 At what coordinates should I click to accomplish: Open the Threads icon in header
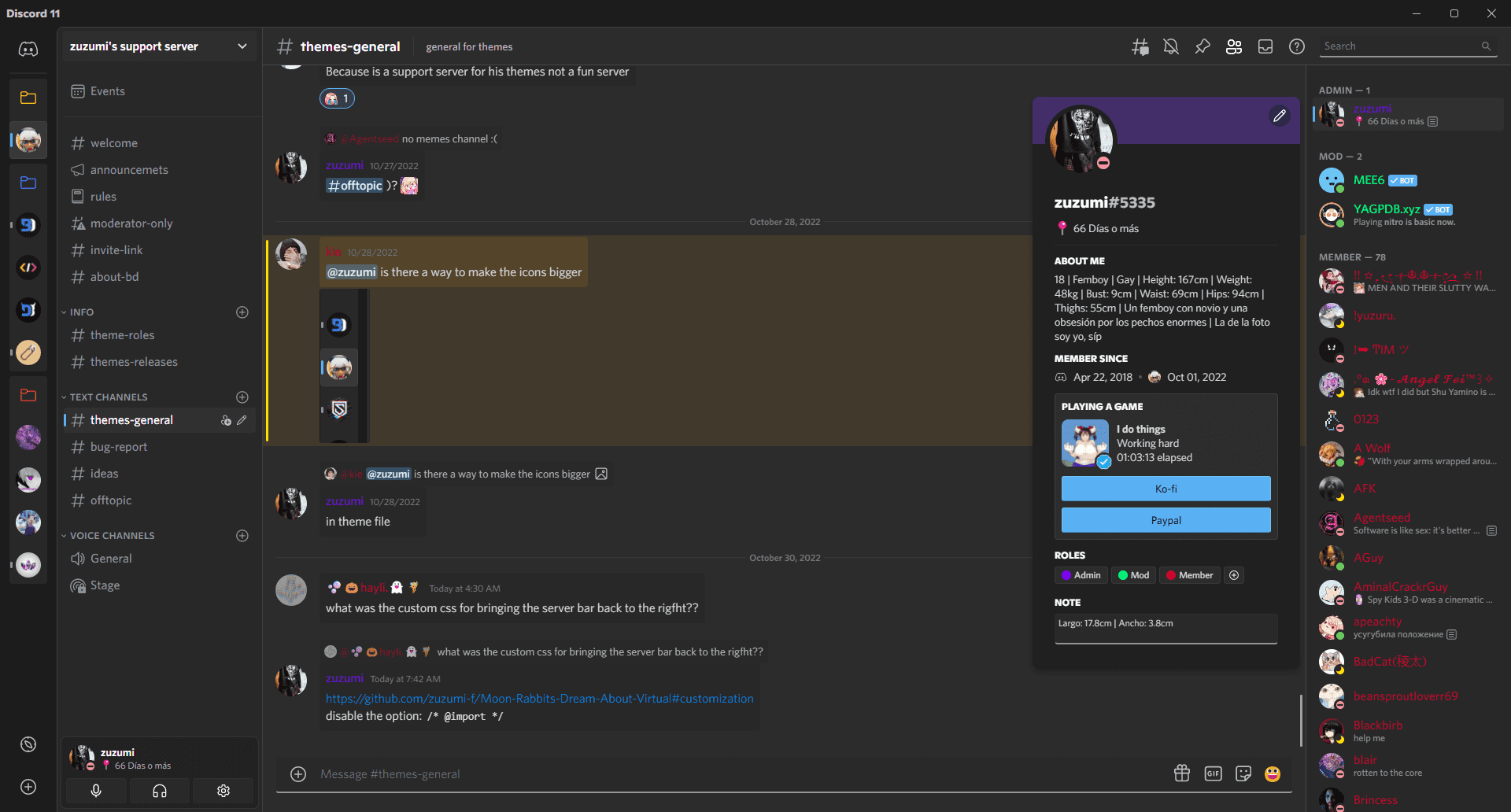point(1140,47)
